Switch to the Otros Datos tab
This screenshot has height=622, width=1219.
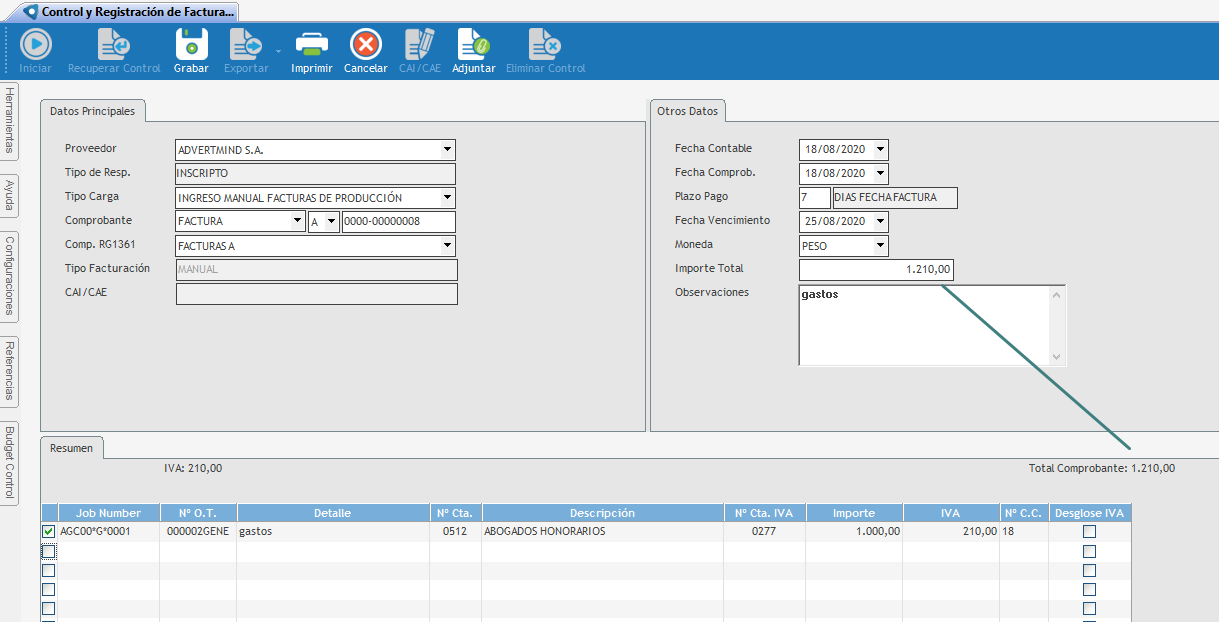pyautogui.click(x=687, y=111)
